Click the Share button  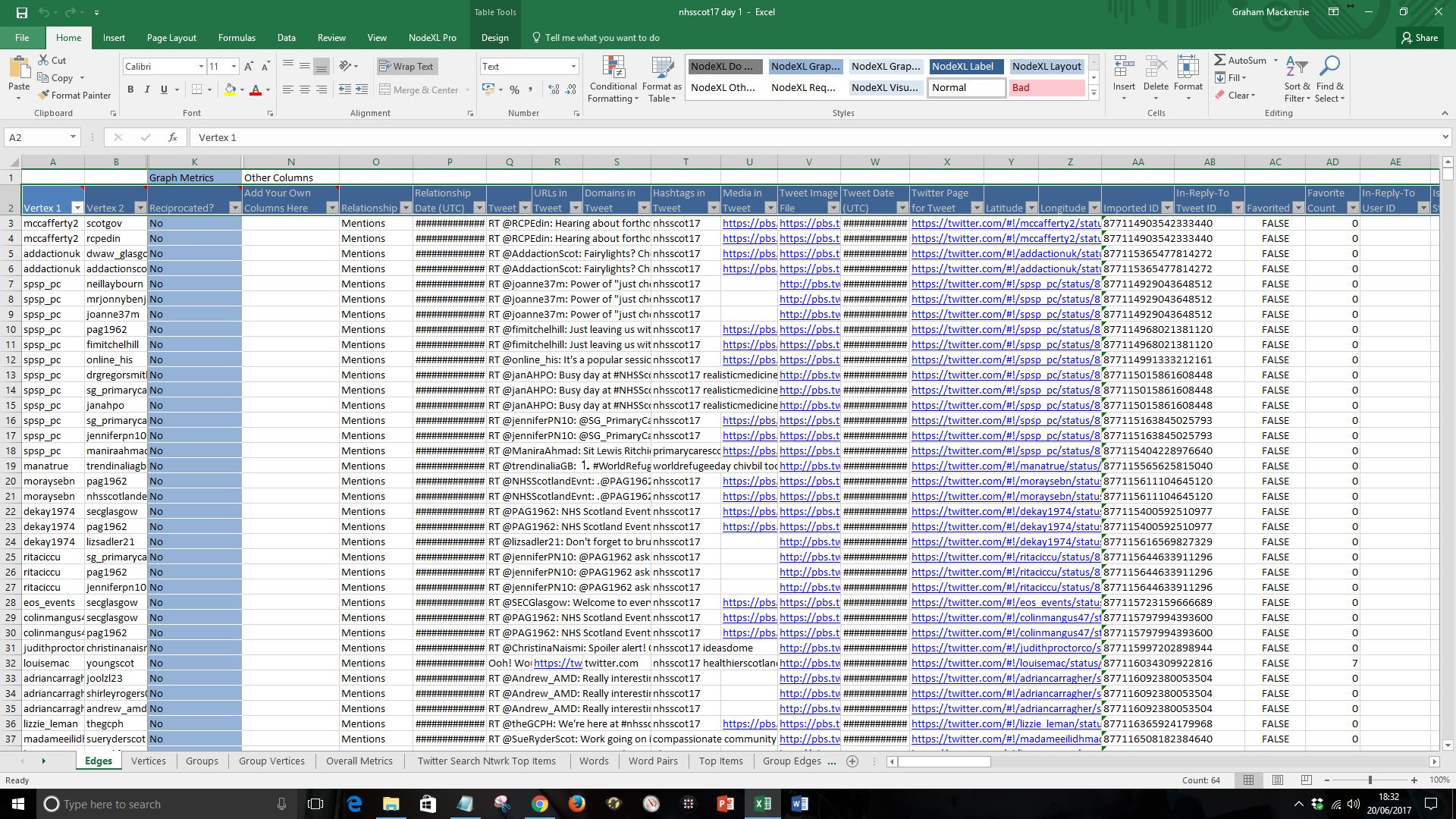tap(1419, 38)
